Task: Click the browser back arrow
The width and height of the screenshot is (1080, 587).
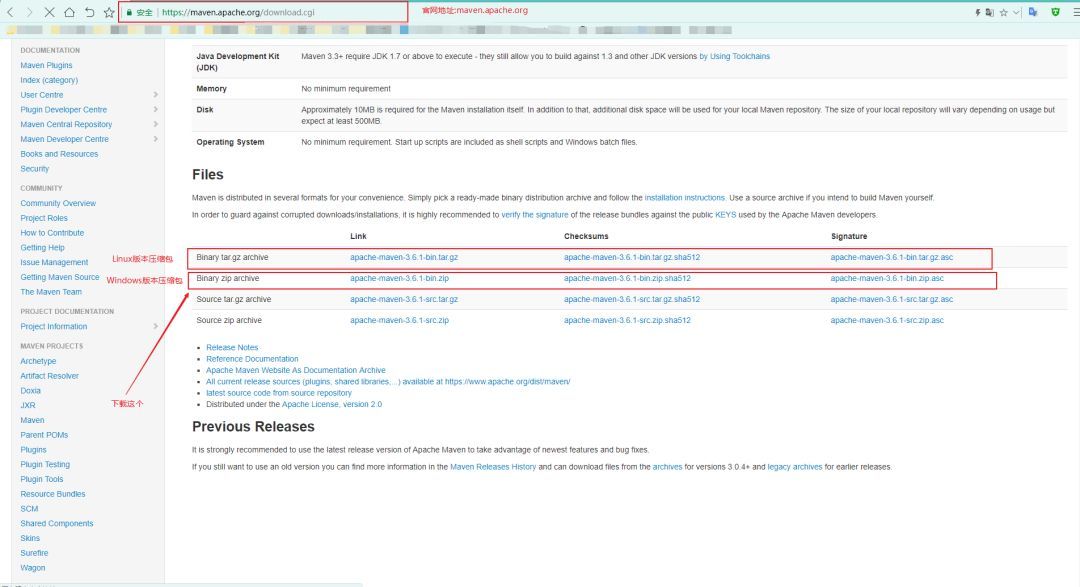Action: point(10,12)
